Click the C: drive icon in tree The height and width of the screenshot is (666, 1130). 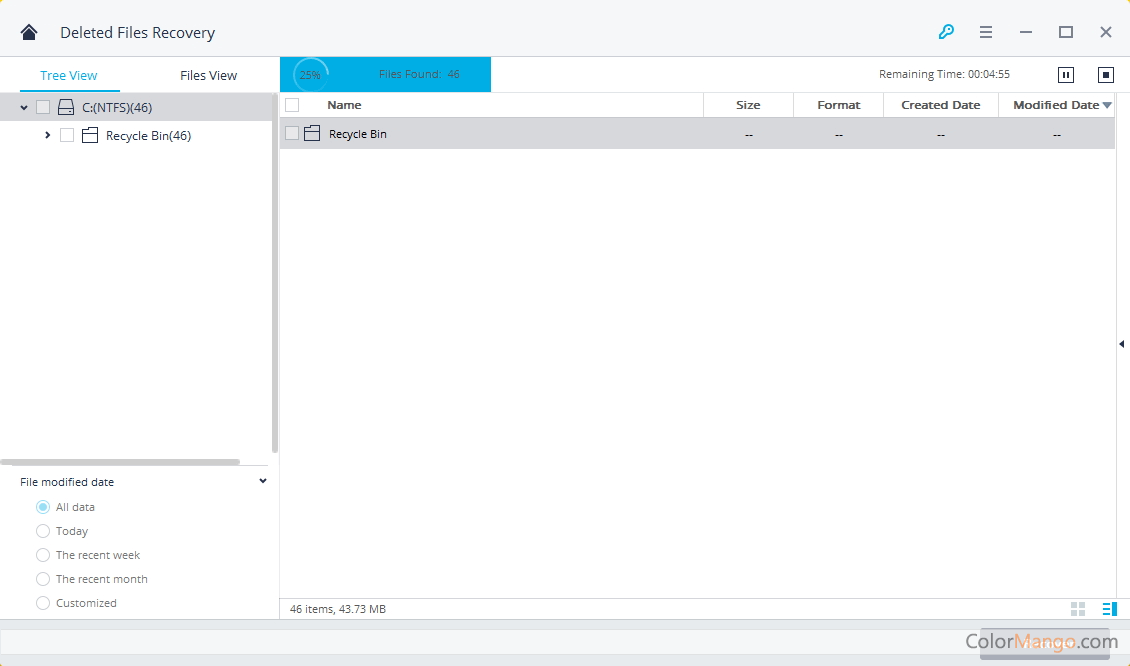point(66,107)
